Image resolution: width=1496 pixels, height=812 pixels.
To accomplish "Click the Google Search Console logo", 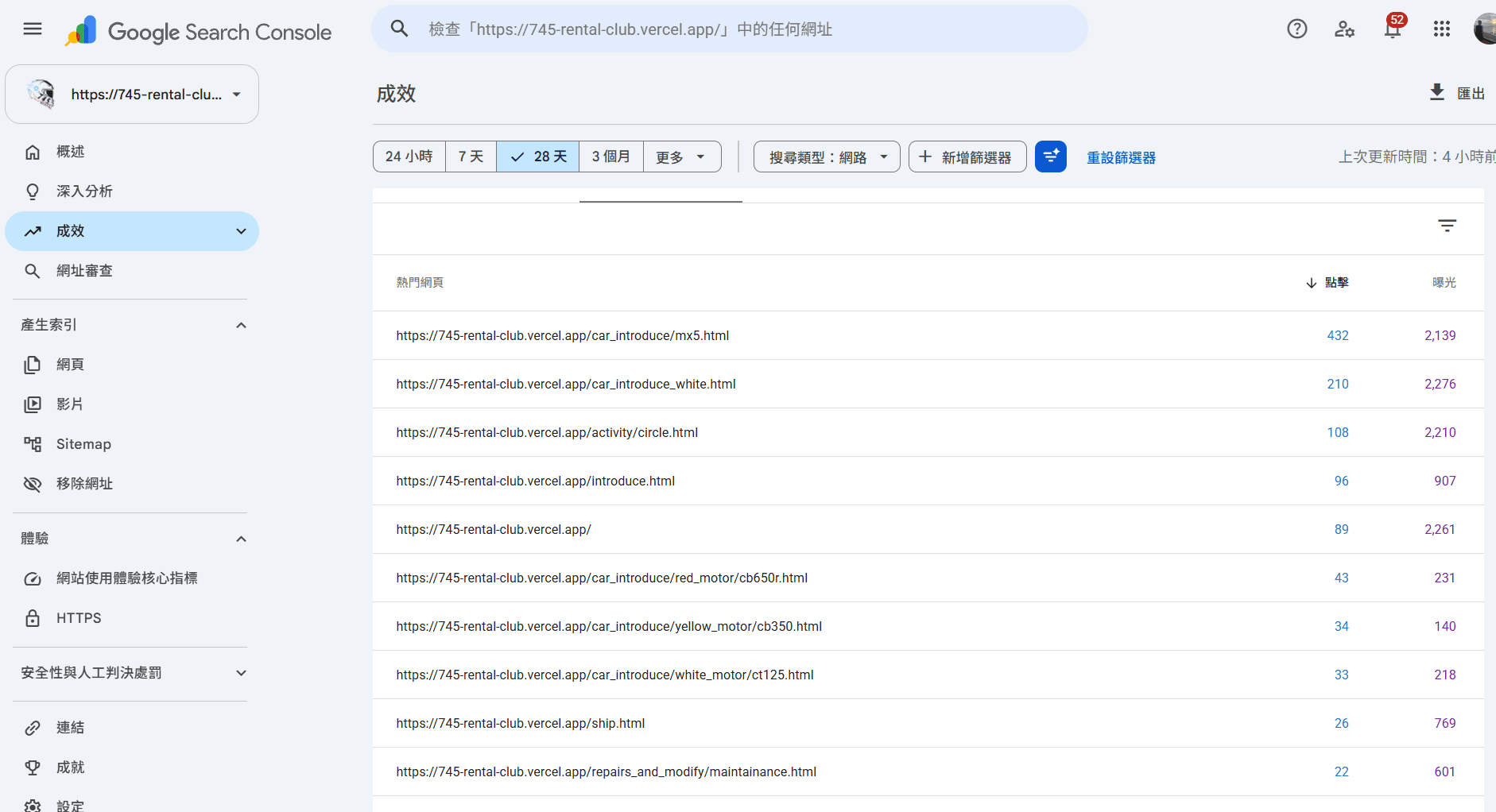I will pos(198,32).
